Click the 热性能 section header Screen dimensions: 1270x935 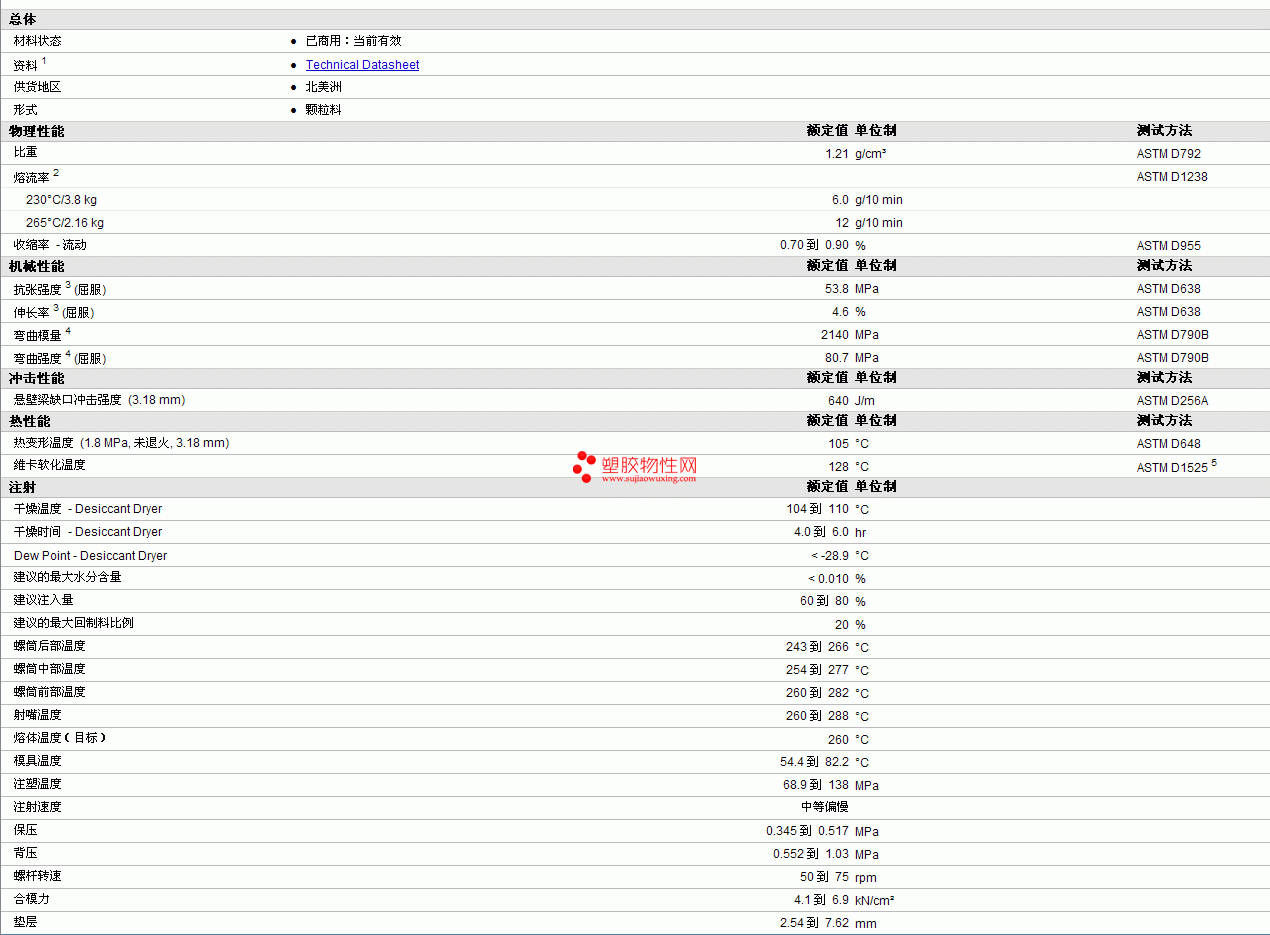pos(29,421)
